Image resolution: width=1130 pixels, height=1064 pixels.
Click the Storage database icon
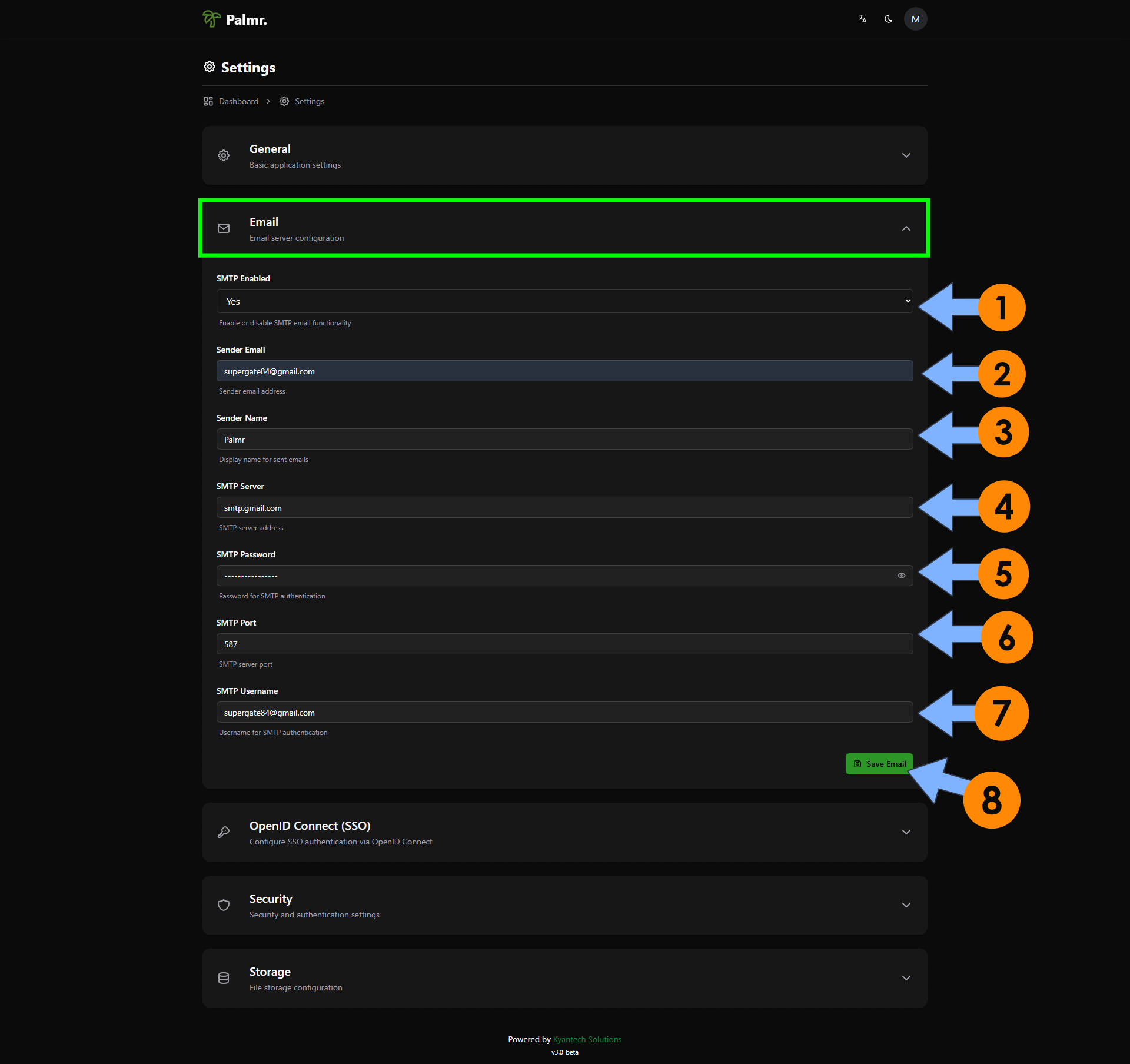224,978
